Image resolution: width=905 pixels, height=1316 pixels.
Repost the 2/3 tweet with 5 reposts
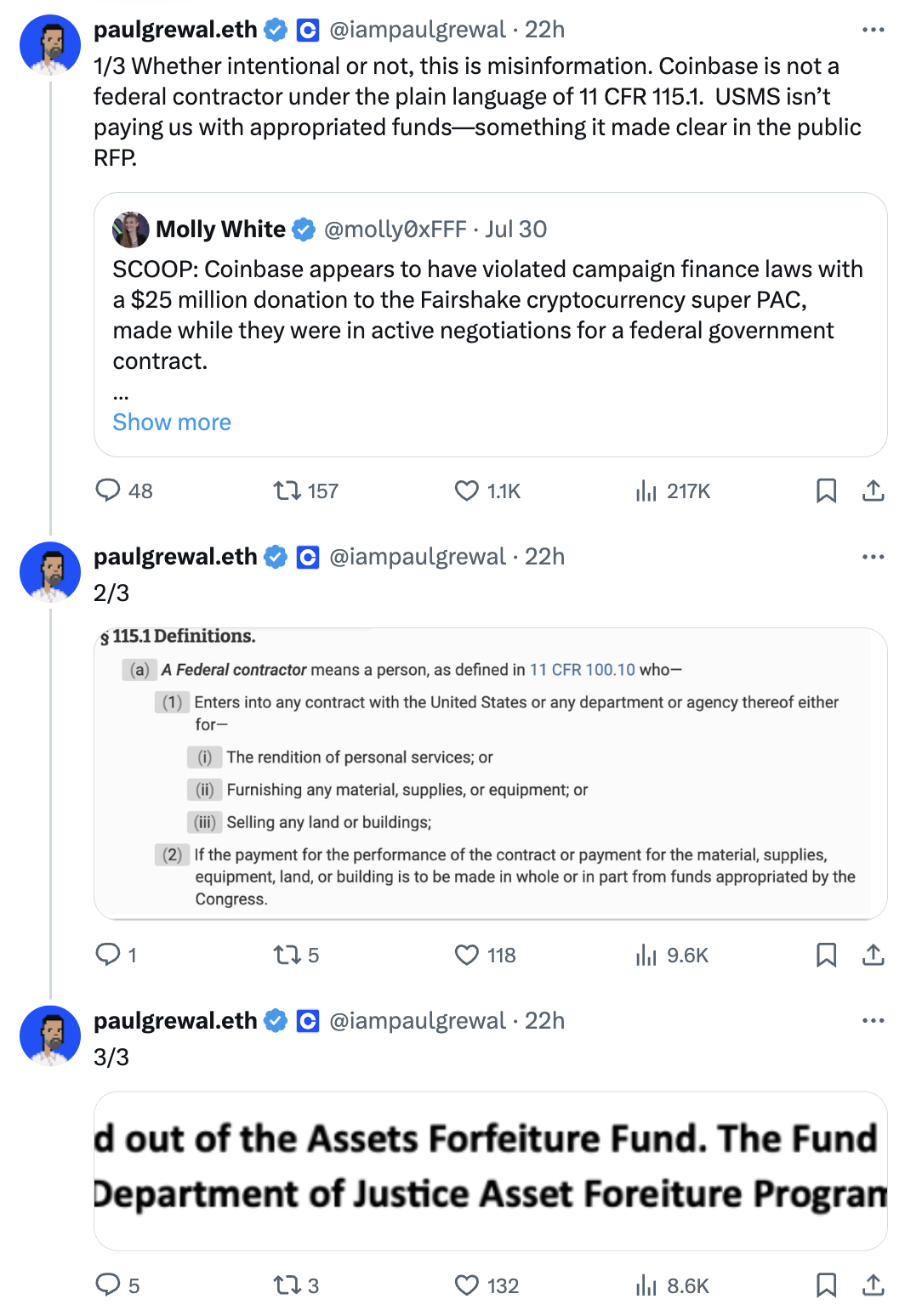[287, 955]
